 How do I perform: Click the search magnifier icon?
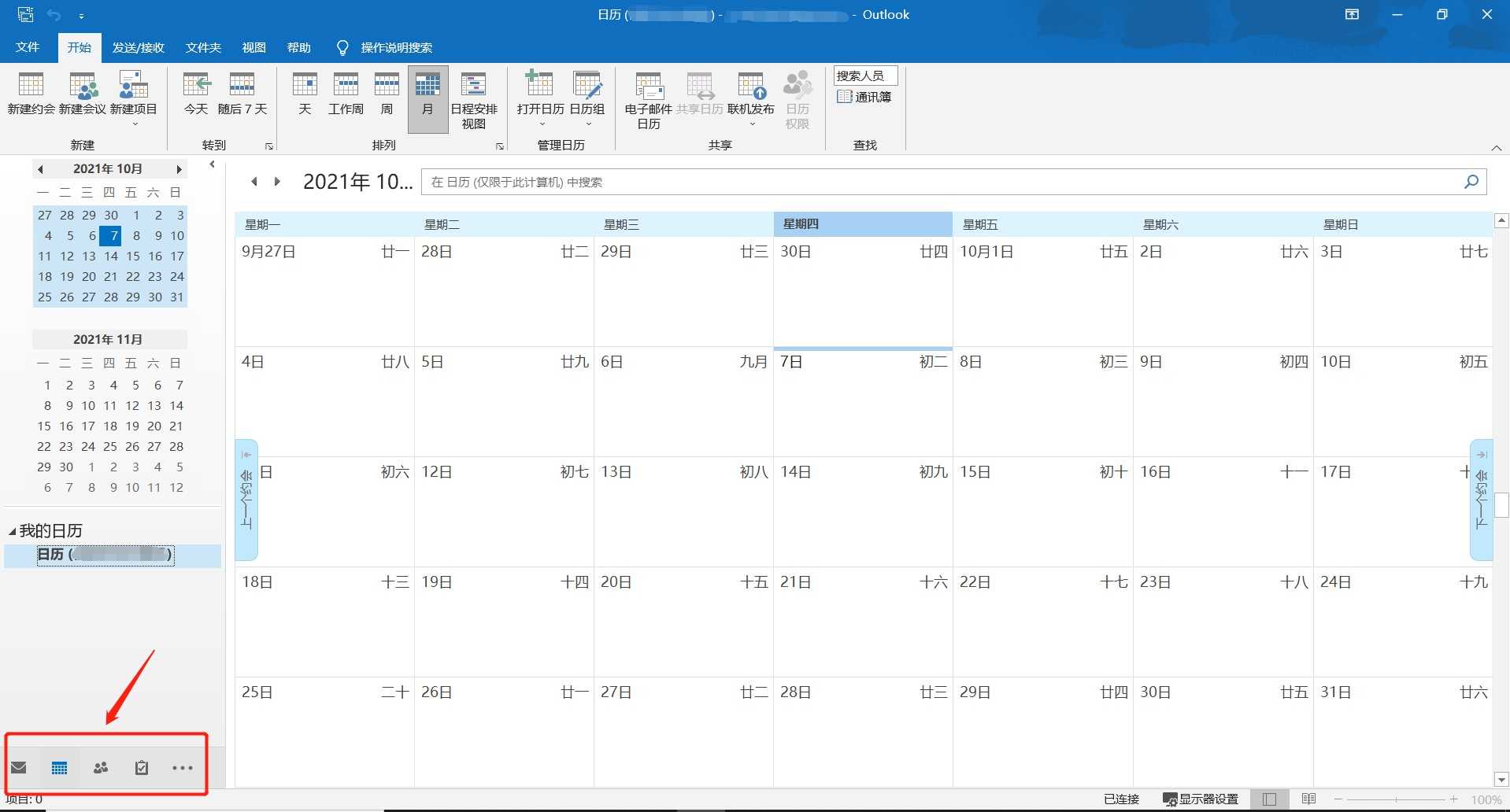[x=1471, y=182]
